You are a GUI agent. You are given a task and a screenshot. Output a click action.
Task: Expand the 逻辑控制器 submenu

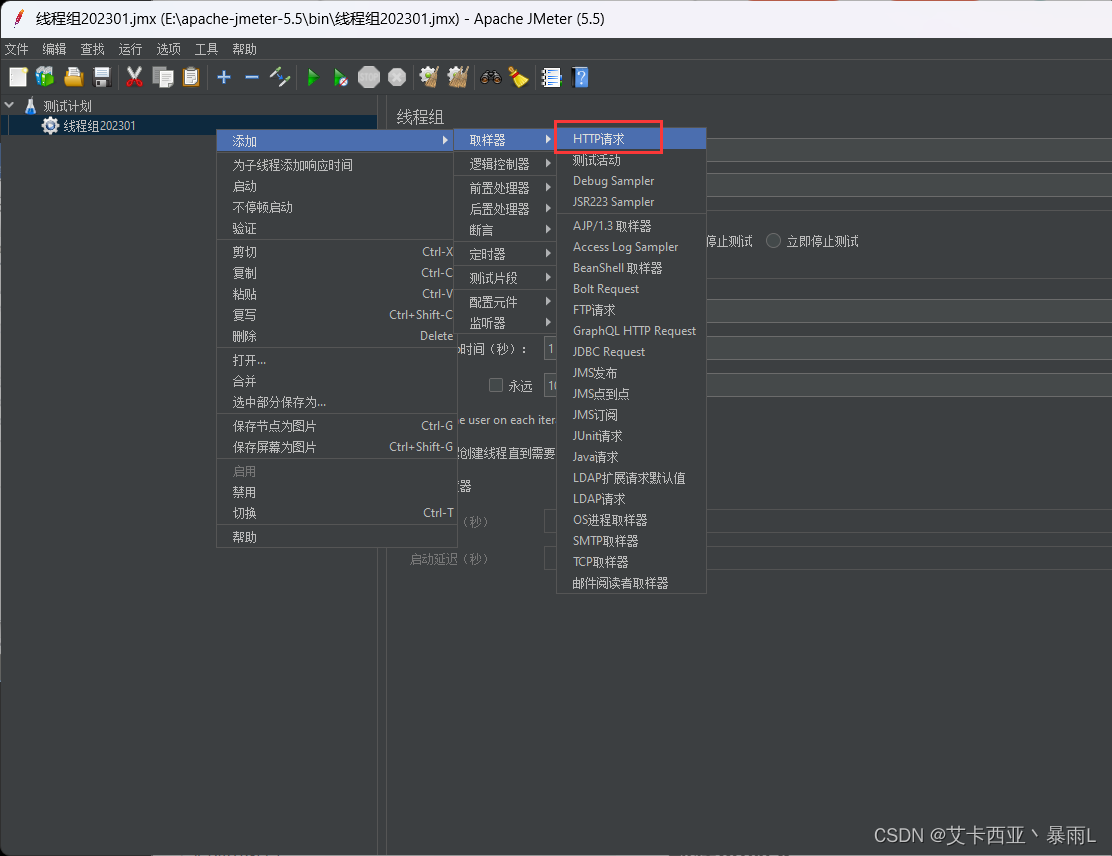coord(505,164)
